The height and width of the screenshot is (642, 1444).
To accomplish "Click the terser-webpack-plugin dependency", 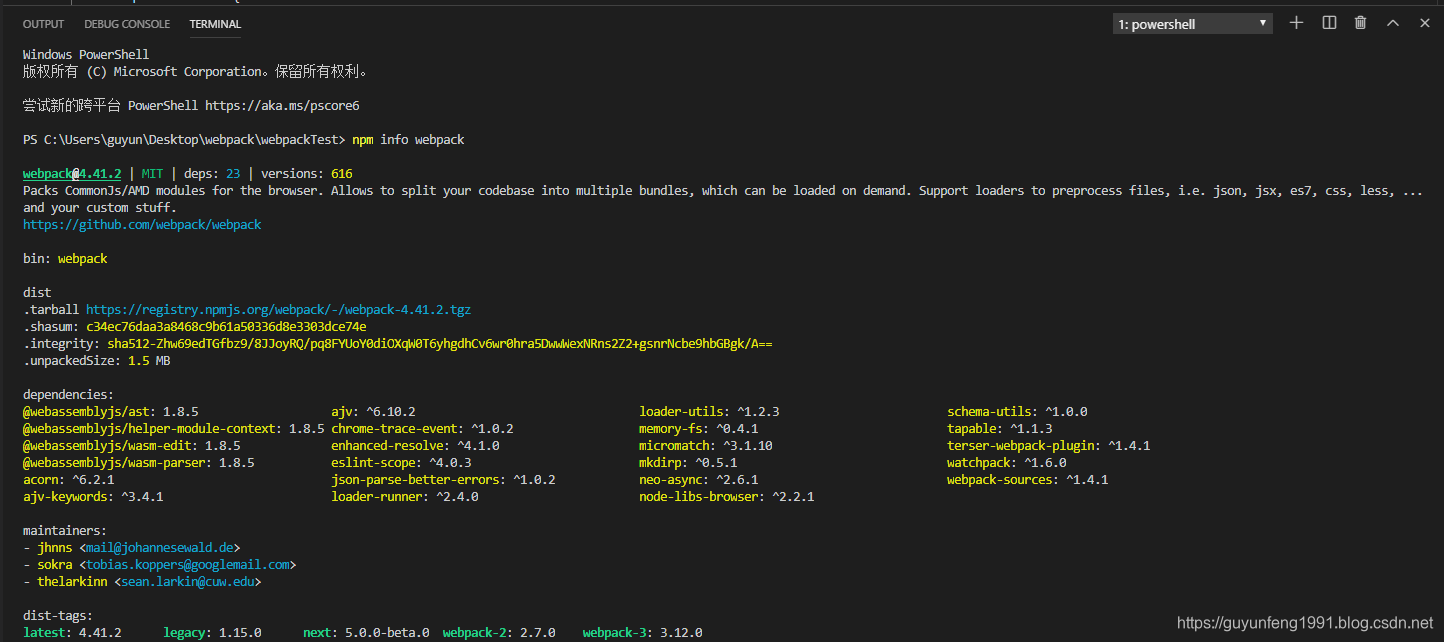I will (x=1049, y=446).
